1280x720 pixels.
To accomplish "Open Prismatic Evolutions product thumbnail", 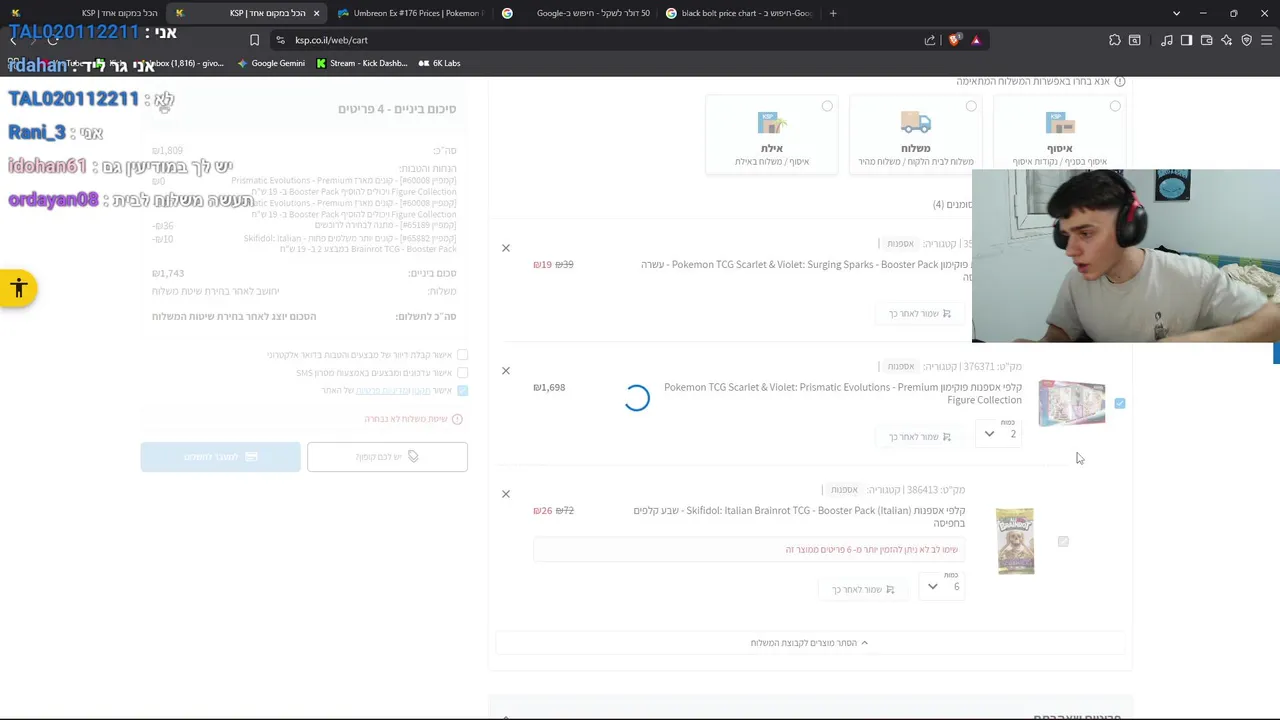I will coord(1072,403).
